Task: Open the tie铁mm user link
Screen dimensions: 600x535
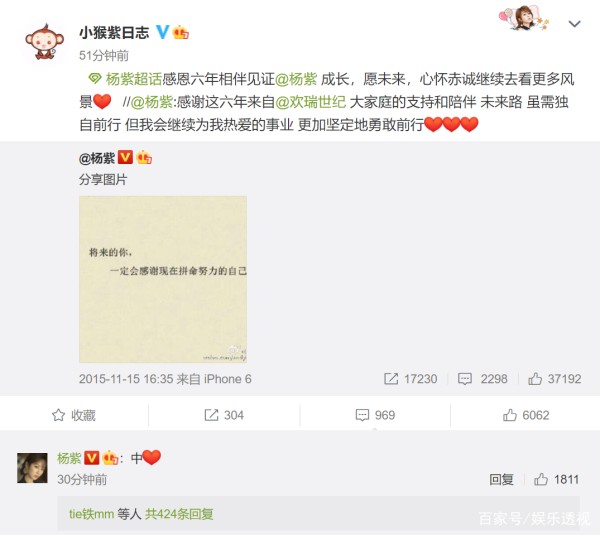Action: click(x=91, y=514)
